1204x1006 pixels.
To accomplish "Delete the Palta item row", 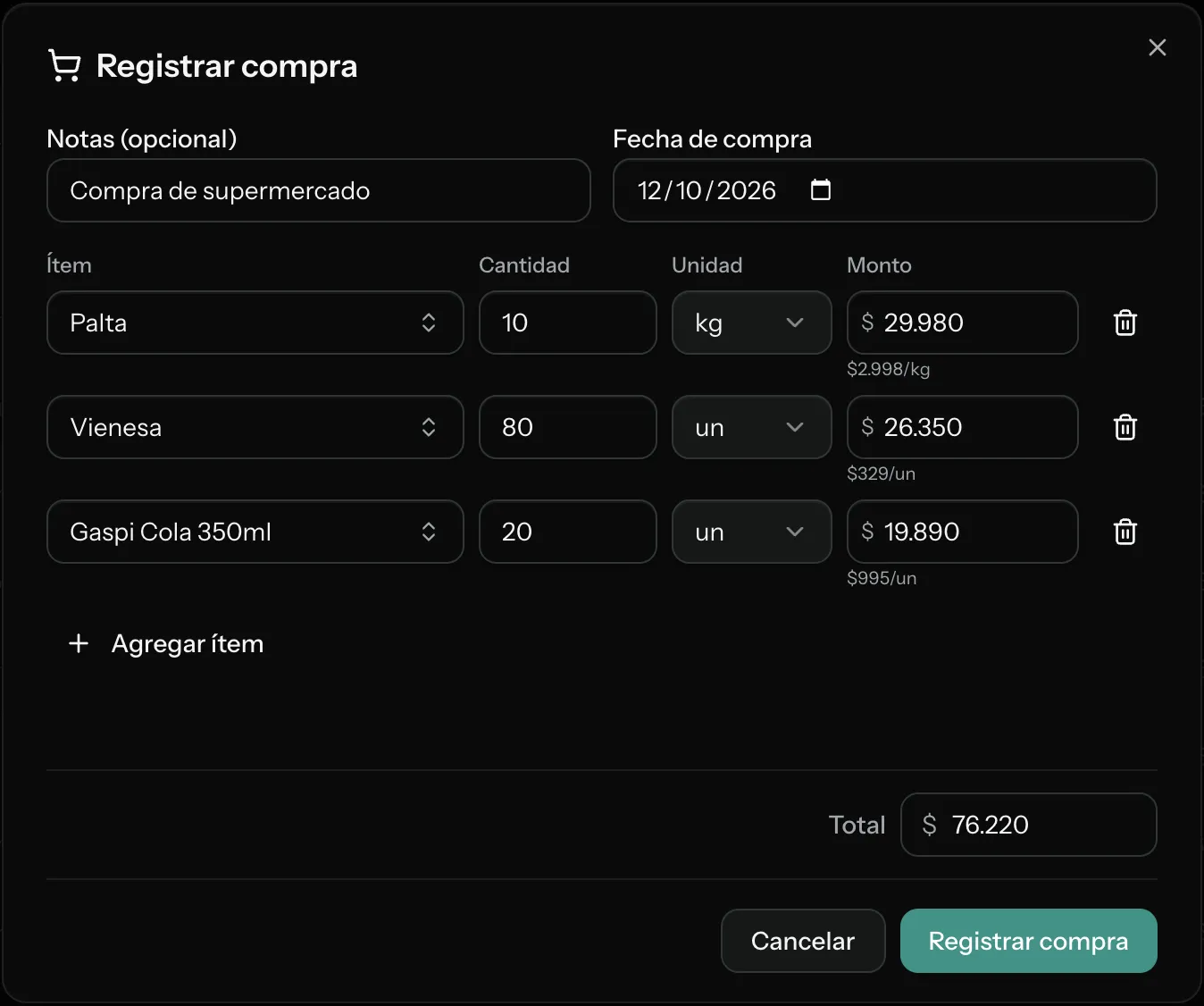I will click(1125, 323).
